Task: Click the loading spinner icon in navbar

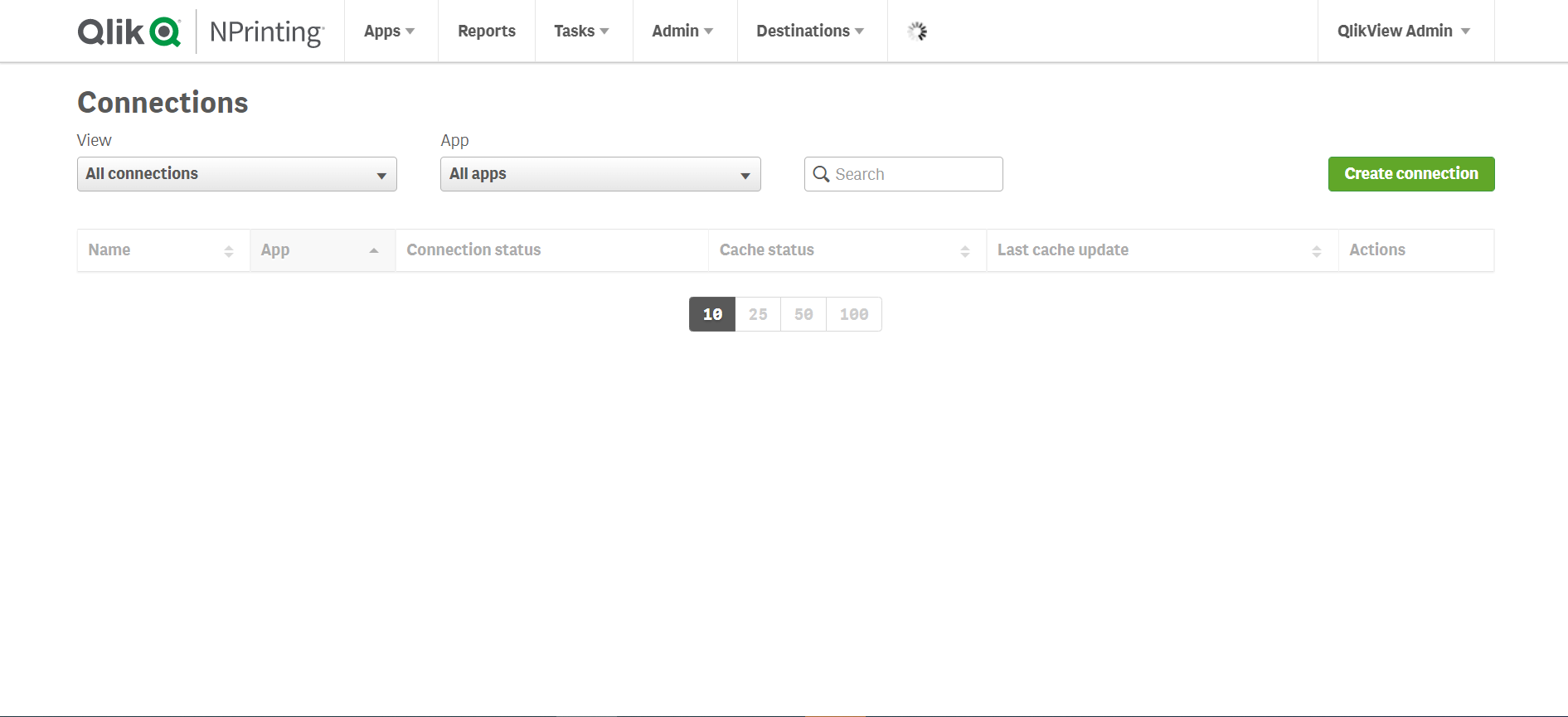Action: pos(917,31)
